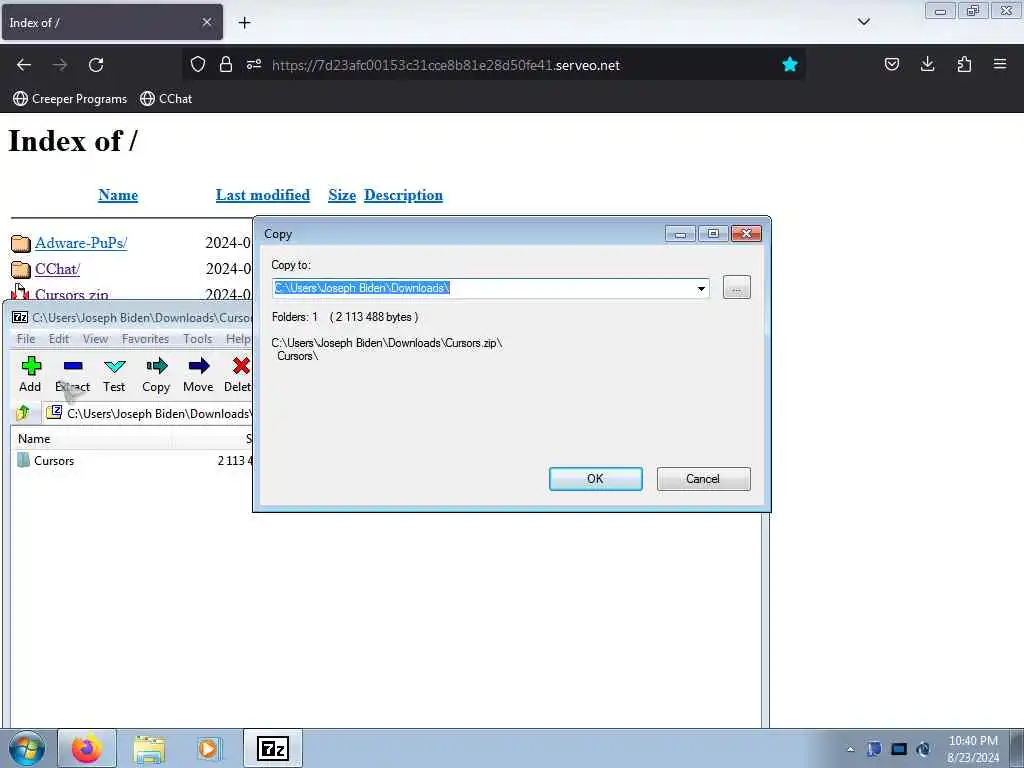Launch Windows Media Player from taskbar
Viewport: 1024px width, 768px height.
pos(209,748)
